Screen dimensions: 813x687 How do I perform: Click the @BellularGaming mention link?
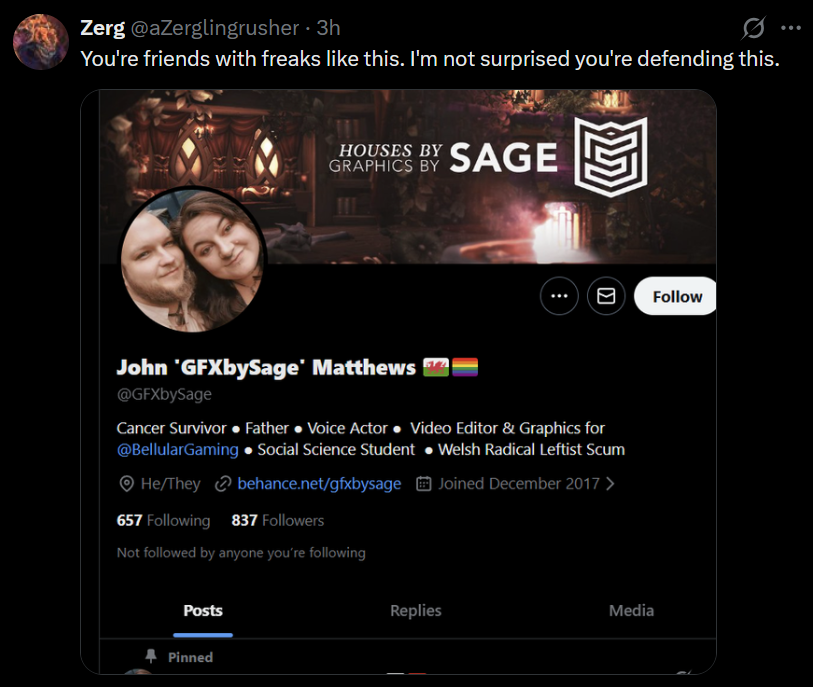[x=177, y=450]
